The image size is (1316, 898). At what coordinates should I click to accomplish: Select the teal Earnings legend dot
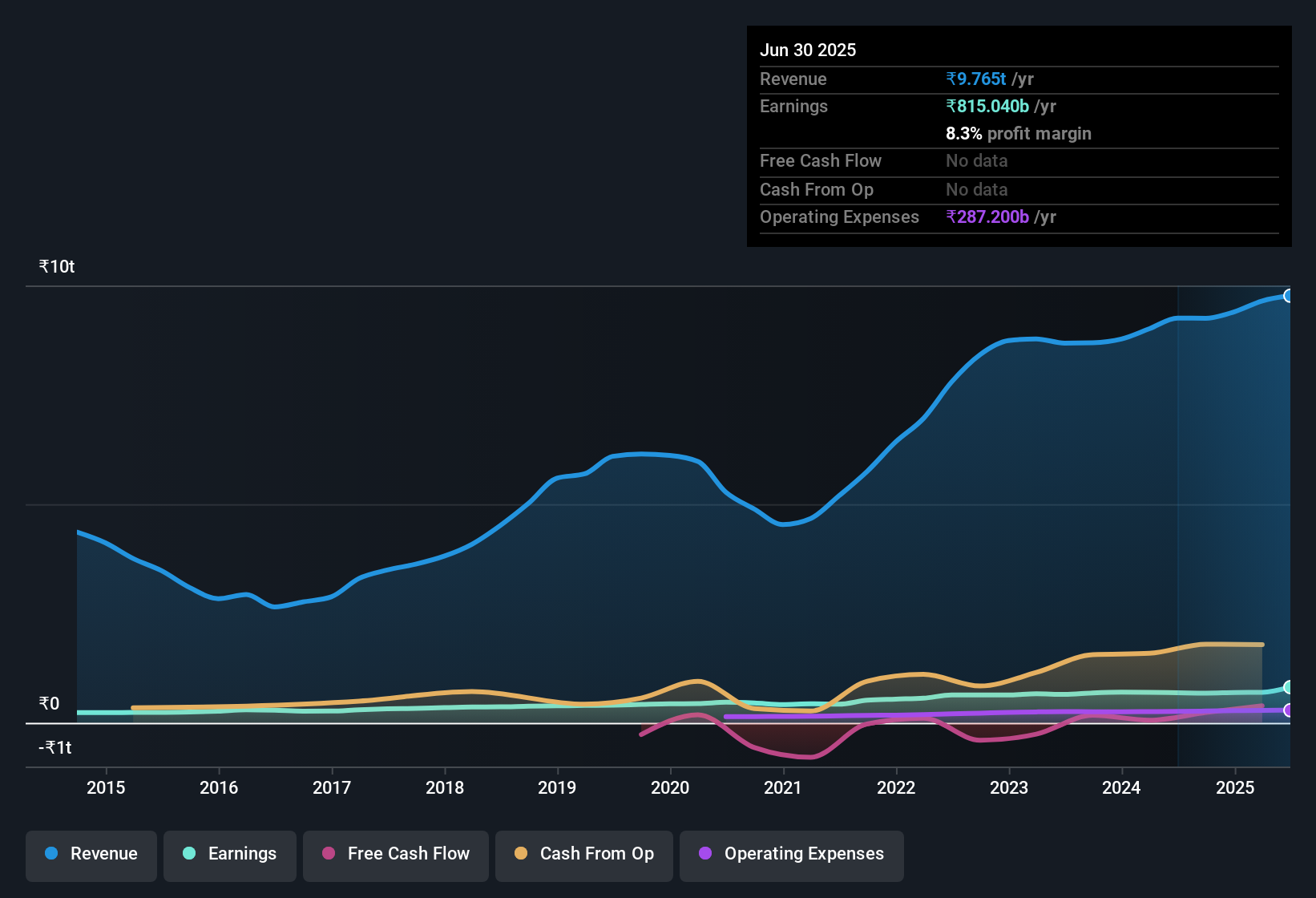coord(188,854)
